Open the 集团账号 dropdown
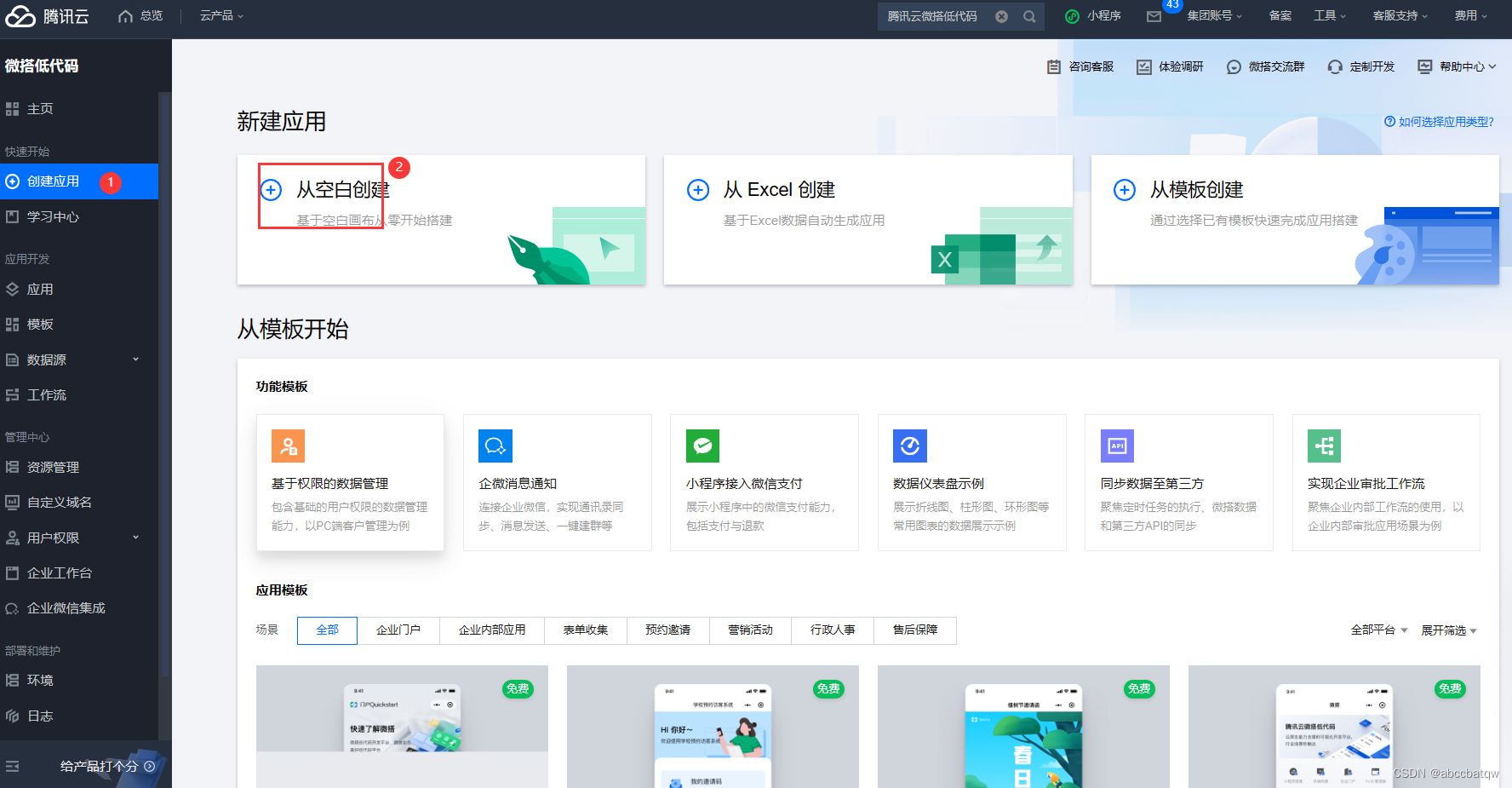The image size is (1512, 788). [1215, 16]
